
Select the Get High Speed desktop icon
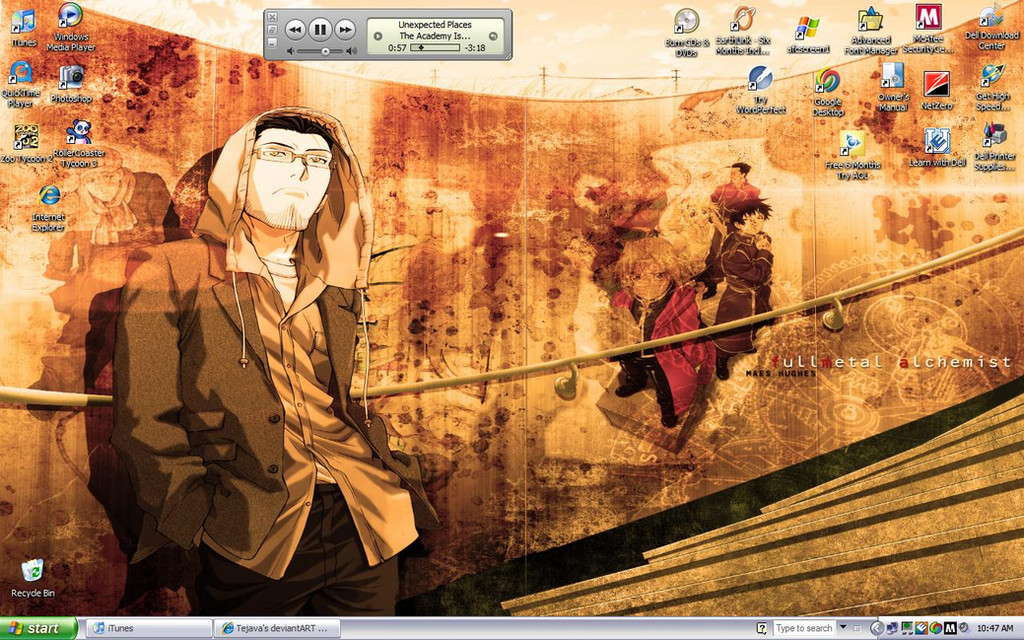(993, 87)
